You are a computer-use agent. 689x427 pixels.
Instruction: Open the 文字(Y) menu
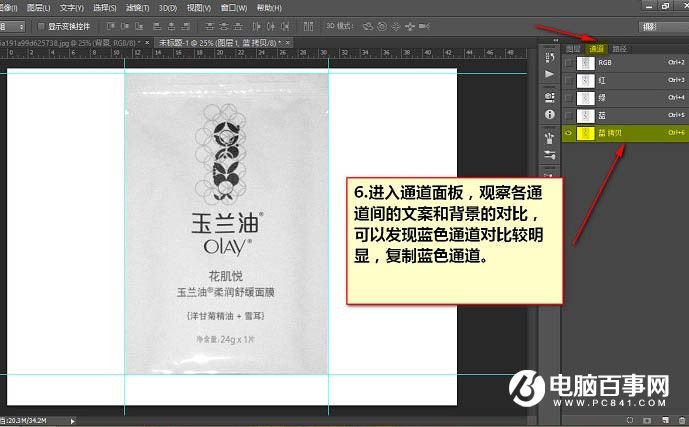pyautogui.click(x=72, y=8)
